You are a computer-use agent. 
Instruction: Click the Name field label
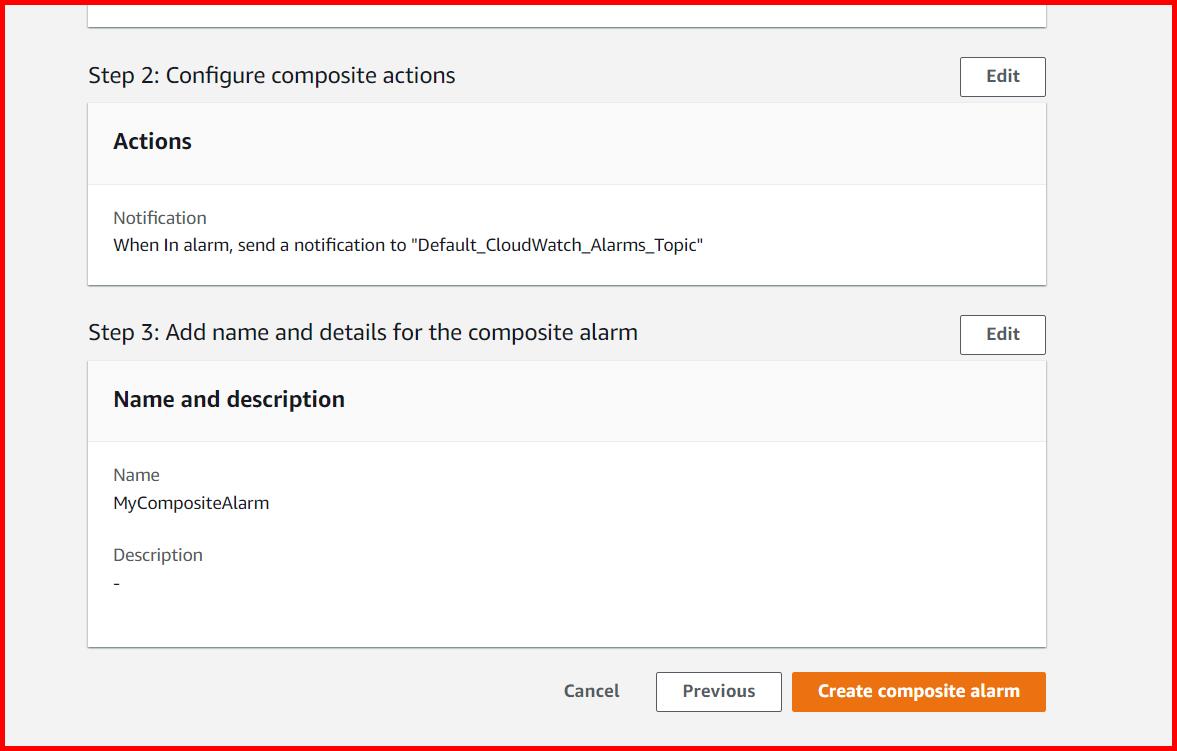click(136, 475)
